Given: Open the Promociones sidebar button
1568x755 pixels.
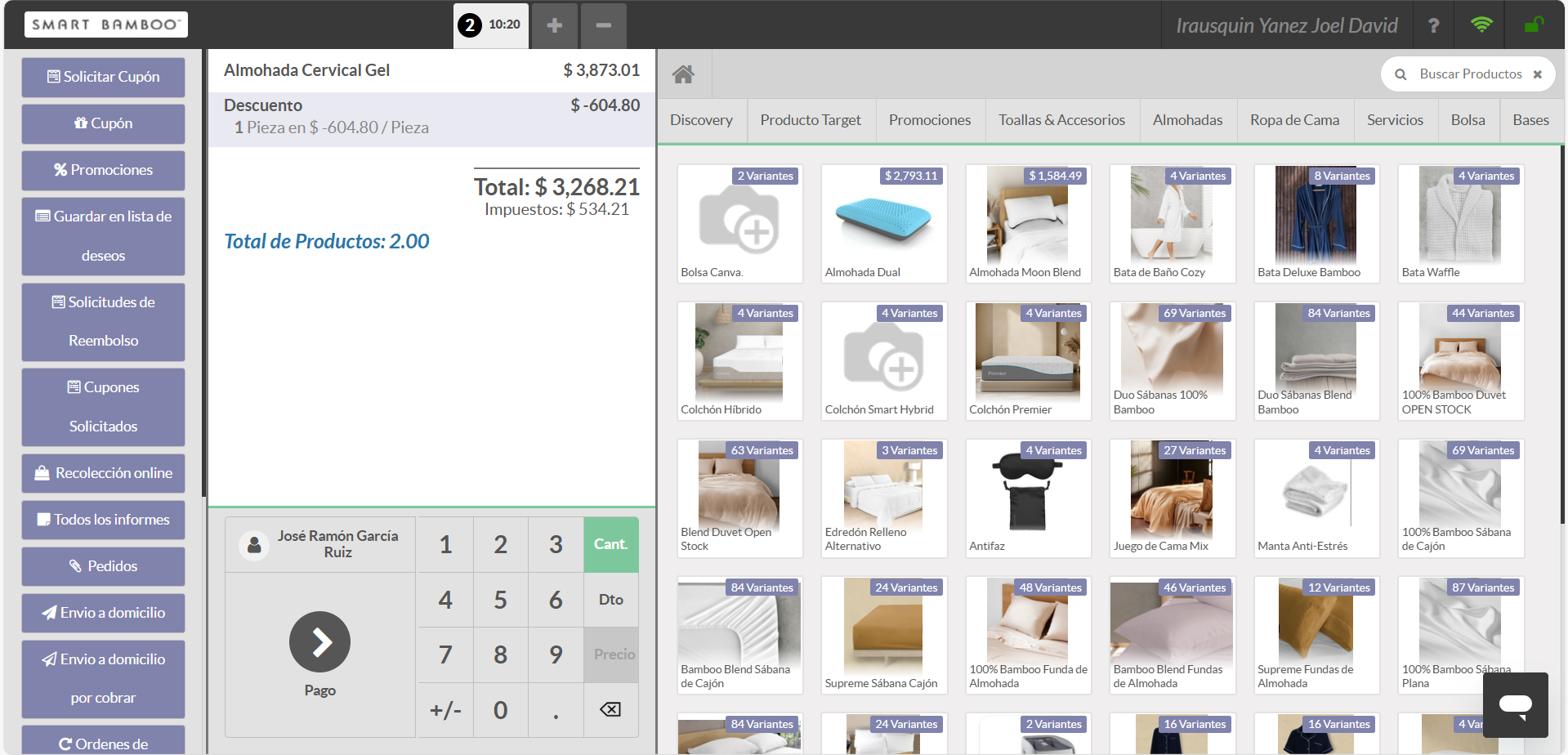Looking at the screenshot, I should (103, 170).
